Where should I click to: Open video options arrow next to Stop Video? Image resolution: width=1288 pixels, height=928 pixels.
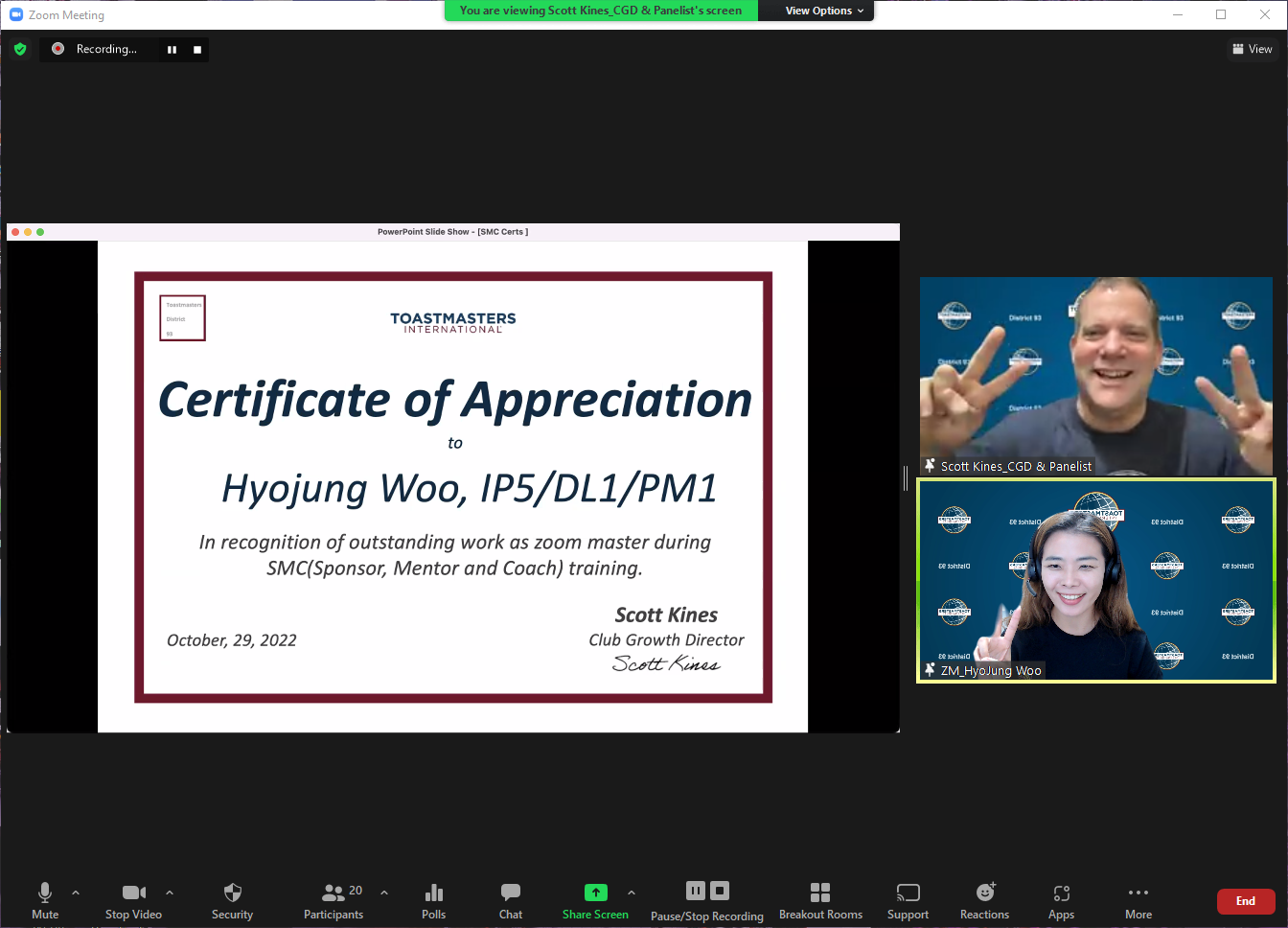click(170, 893)
